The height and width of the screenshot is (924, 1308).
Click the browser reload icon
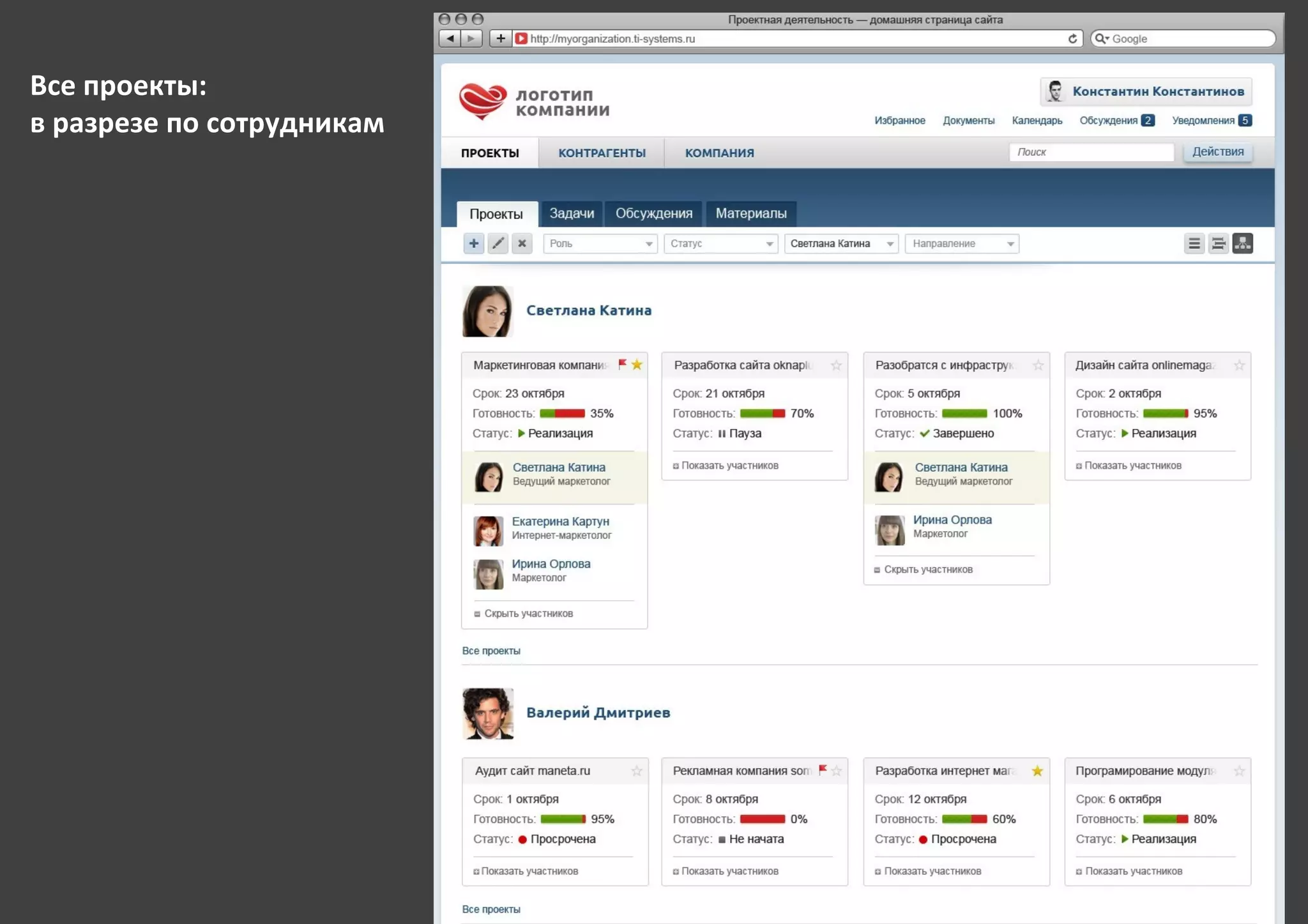(1072, 39)
